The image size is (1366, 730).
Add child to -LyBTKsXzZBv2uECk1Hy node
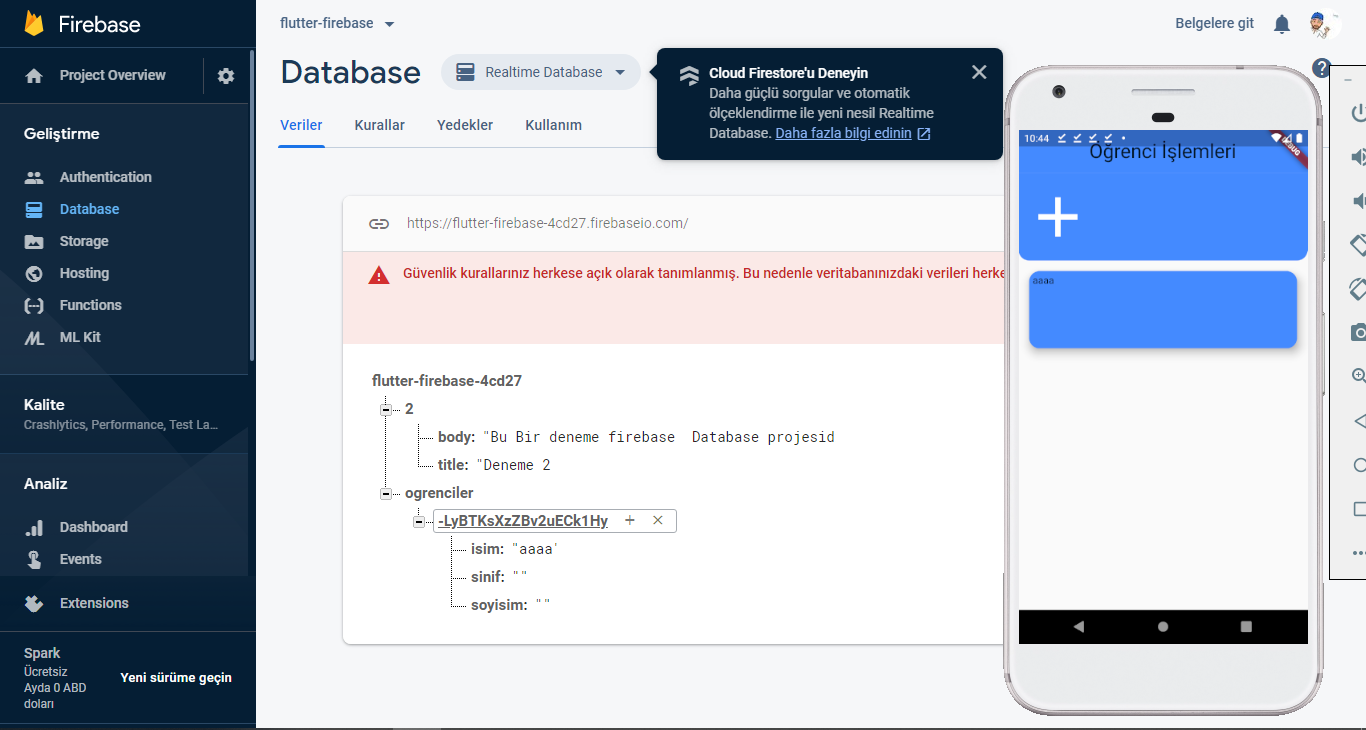click(630, 520)
